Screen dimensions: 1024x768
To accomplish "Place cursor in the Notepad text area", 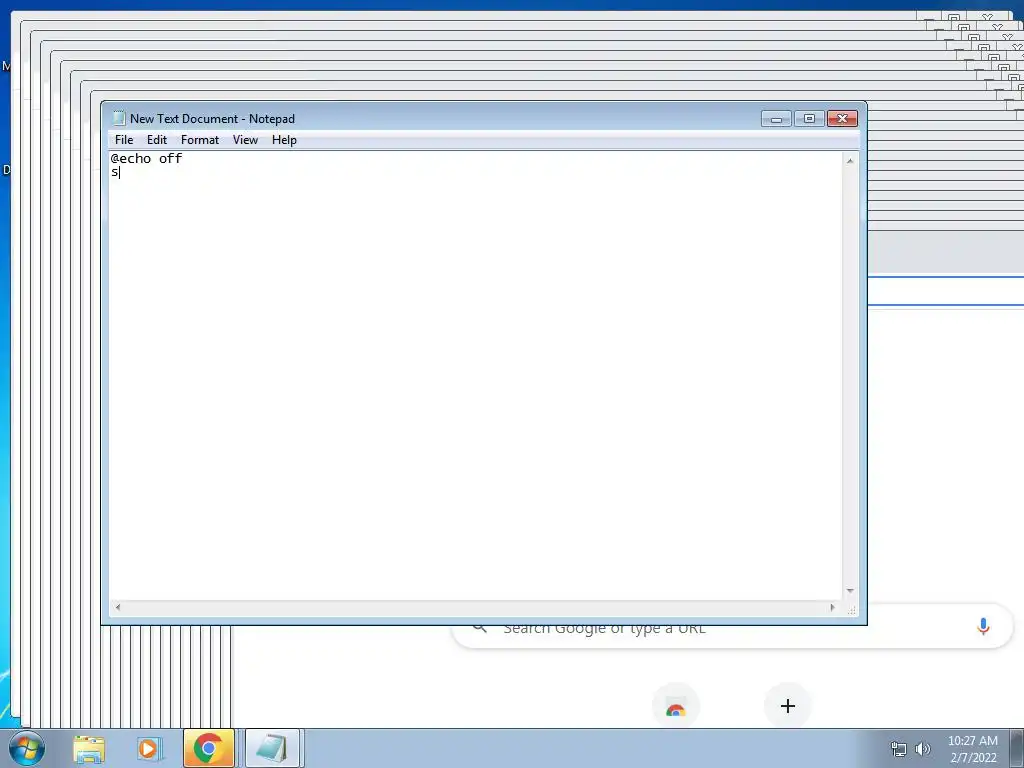I will (475, 376).
